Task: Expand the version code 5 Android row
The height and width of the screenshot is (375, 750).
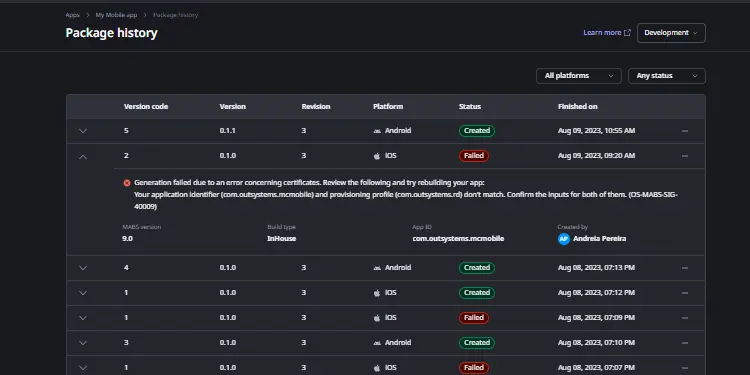Action: click(83, 131)
